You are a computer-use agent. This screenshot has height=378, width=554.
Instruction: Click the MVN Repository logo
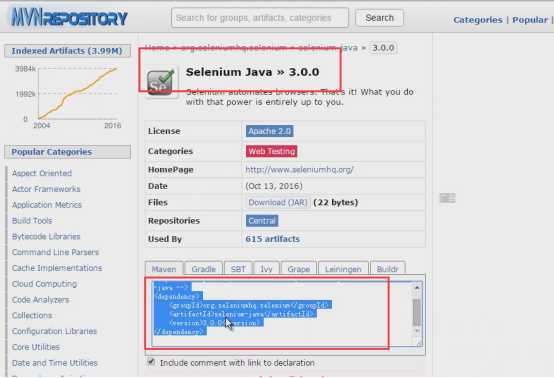[69, 18]
